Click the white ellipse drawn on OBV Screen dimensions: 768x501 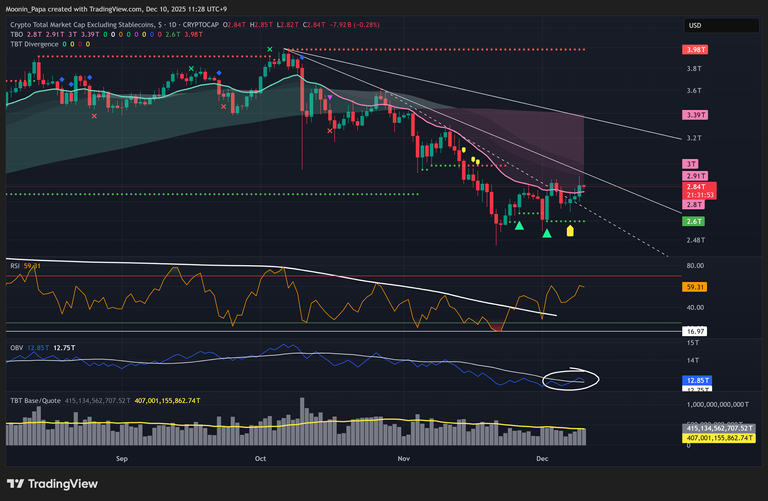(569, 380)
